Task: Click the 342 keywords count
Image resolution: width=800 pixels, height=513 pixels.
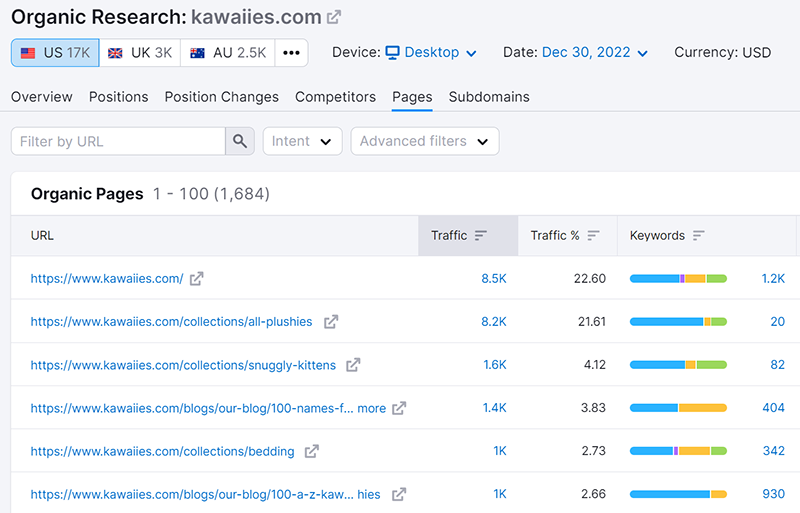Action: click(x=773, y=451)
